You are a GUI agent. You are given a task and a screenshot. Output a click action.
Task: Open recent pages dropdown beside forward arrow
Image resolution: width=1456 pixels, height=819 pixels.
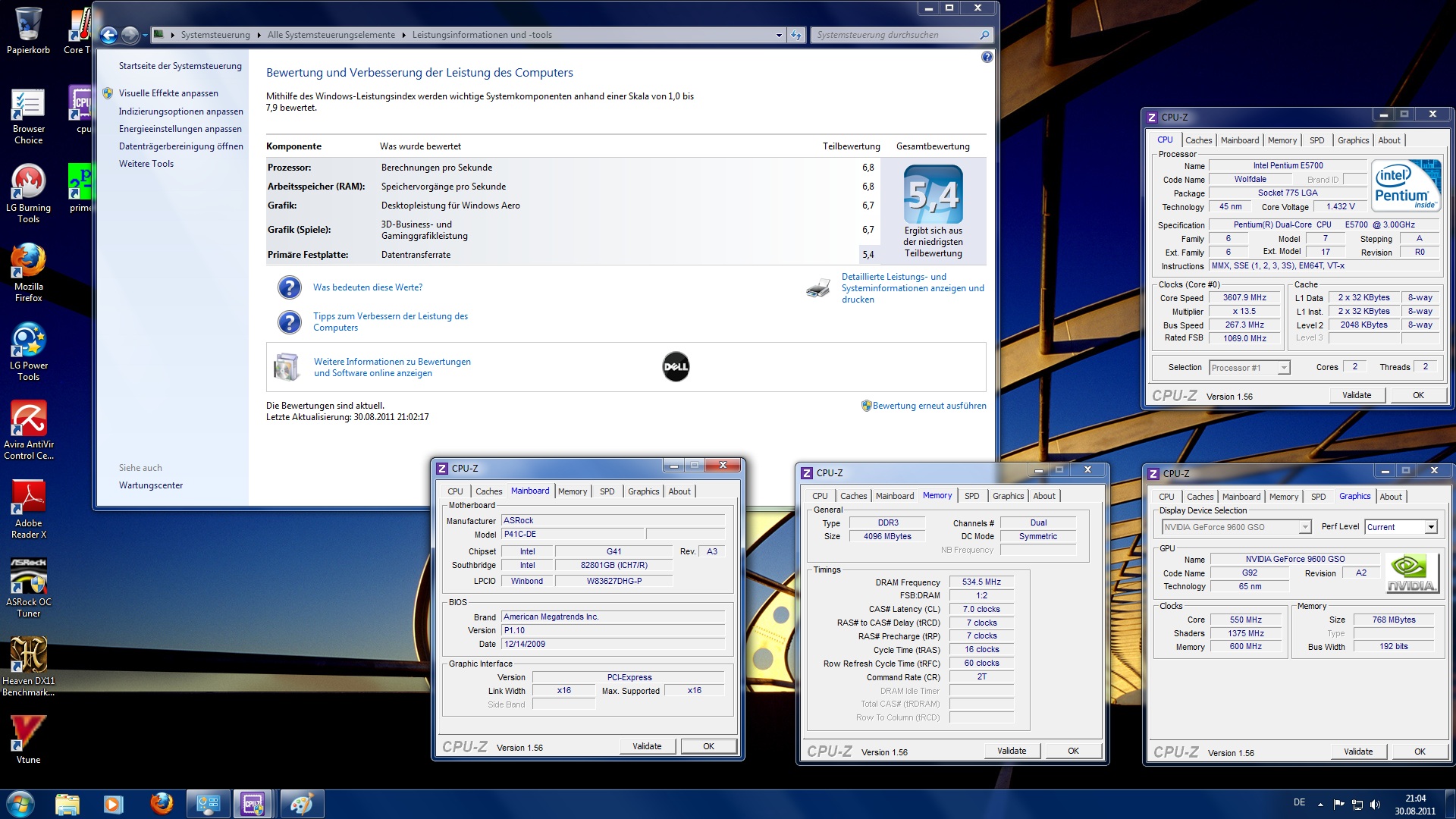(145, 35)
